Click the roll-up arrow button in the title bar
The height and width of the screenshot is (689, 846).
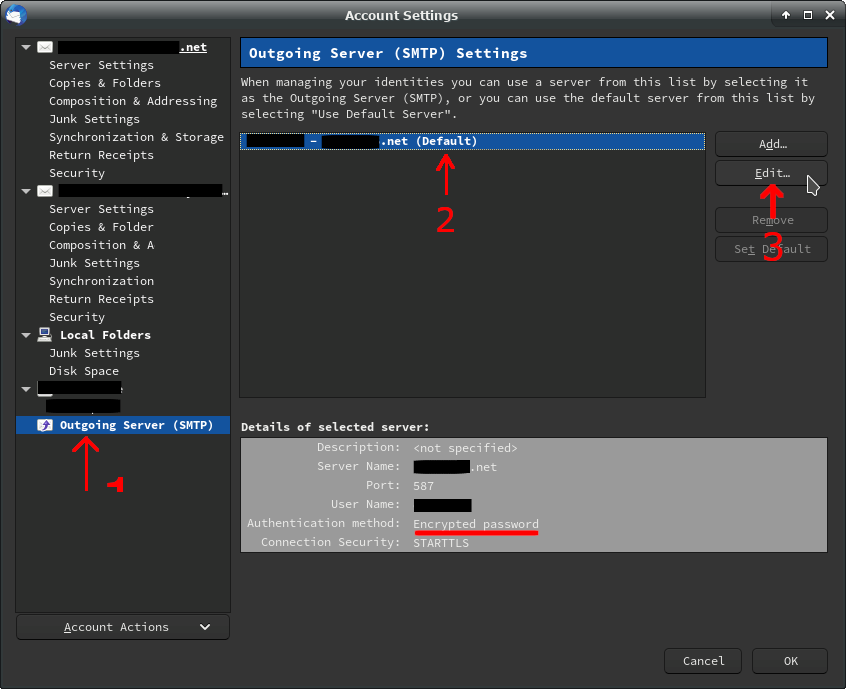(x=786, y=15)
